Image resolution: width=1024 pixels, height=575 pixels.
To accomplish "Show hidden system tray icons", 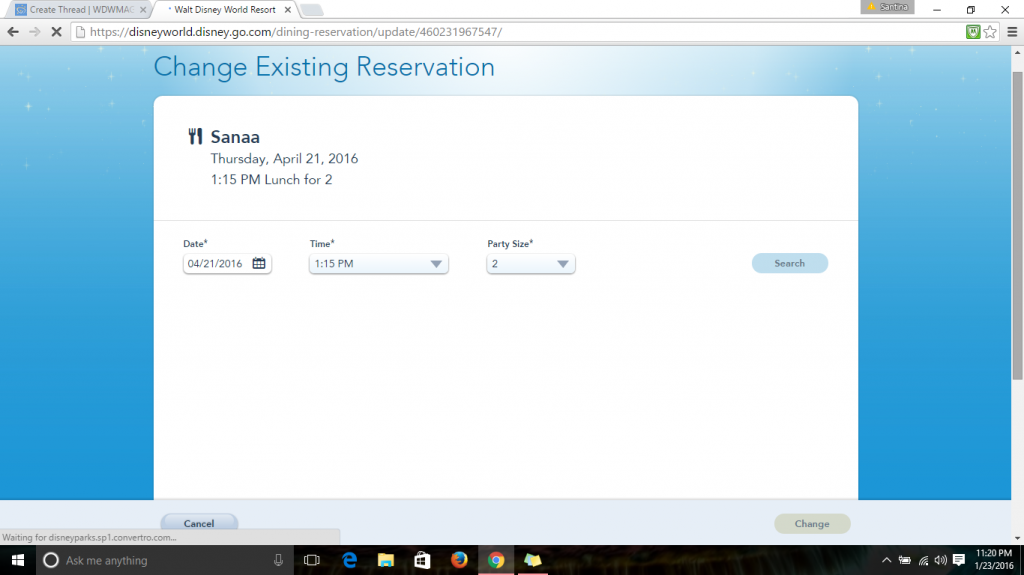I will (886, 560).
